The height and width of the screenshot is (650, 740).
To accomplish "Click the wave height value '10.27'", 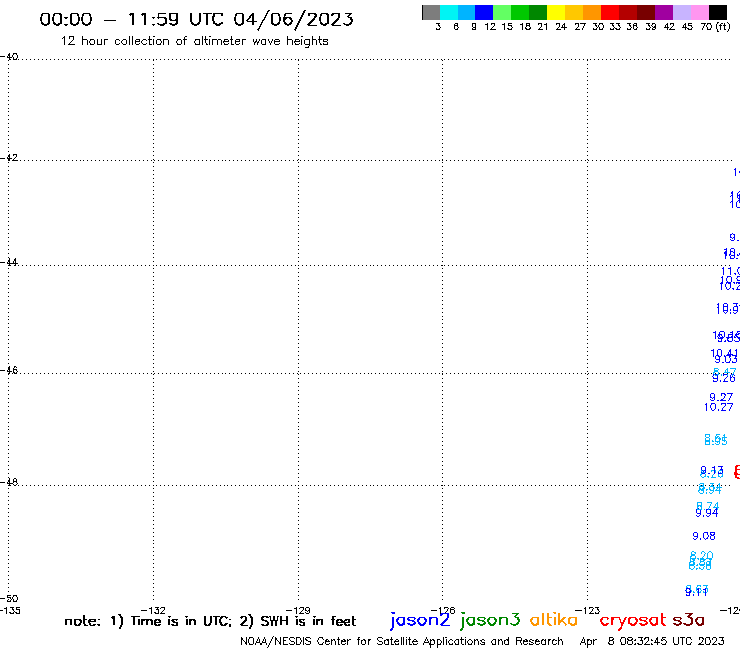I will click(719, 407).
